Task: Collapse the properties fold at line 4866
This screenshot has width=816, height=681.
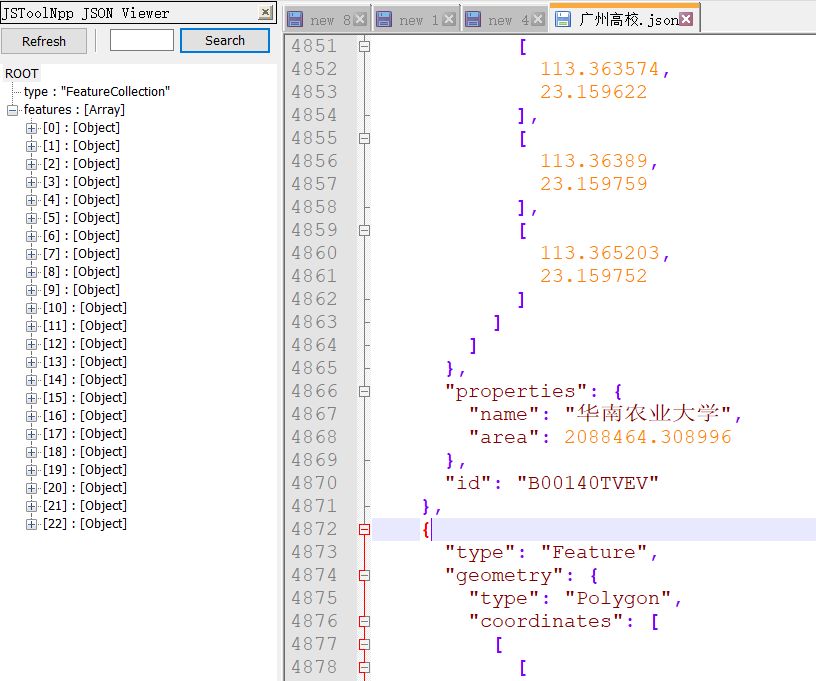Action: (x=364, y=391)
